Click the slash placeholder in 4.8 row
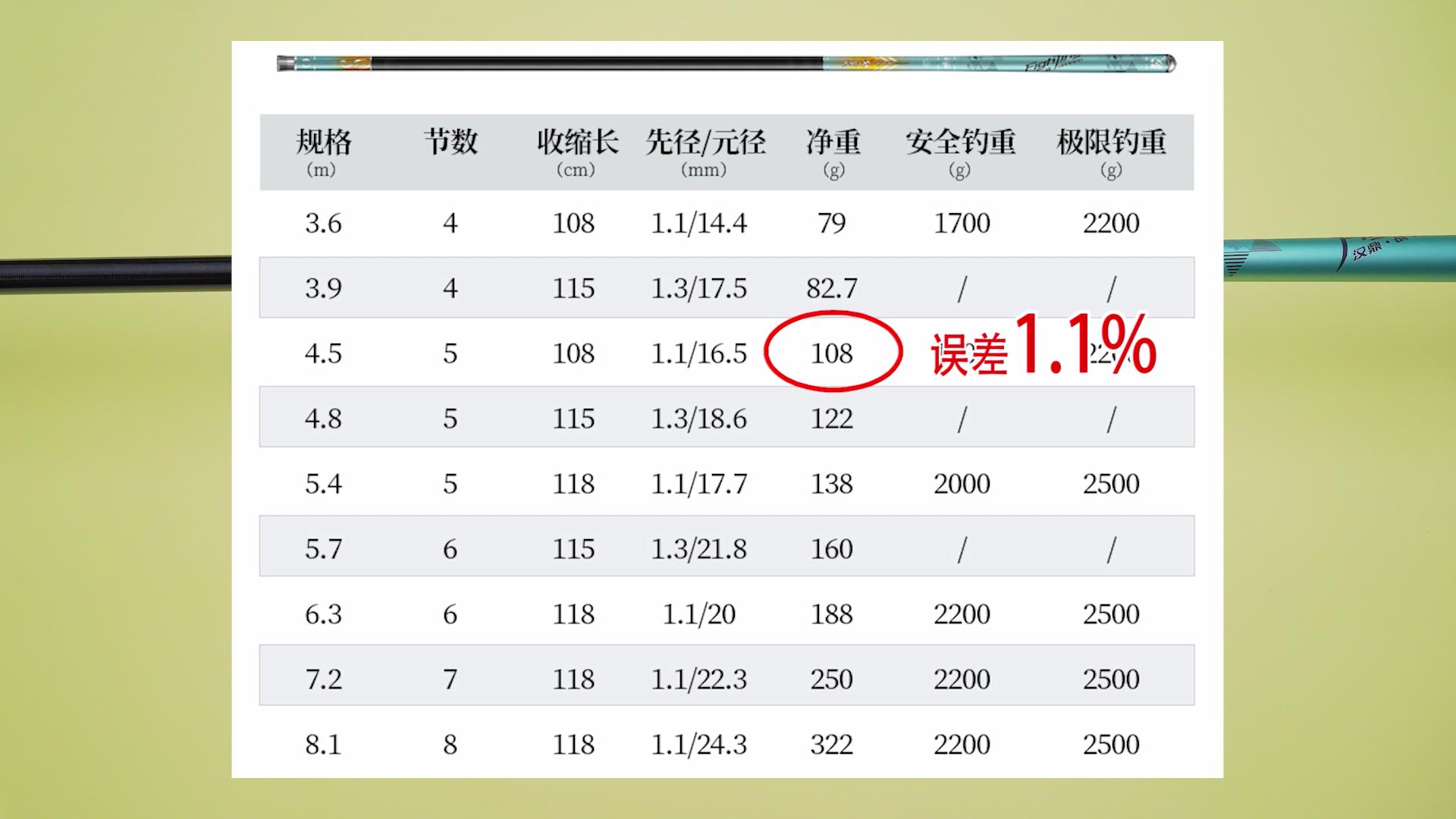Screen dimensions: 1456x819 962,418
